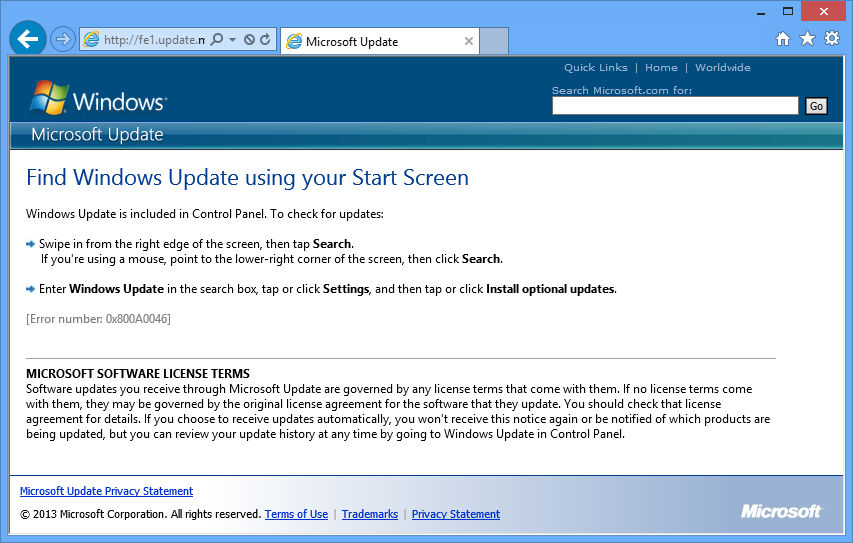The image size is (853, 543).
Task: Maximize the browser window
Action: pyautogui.click(x=788, y=11)
